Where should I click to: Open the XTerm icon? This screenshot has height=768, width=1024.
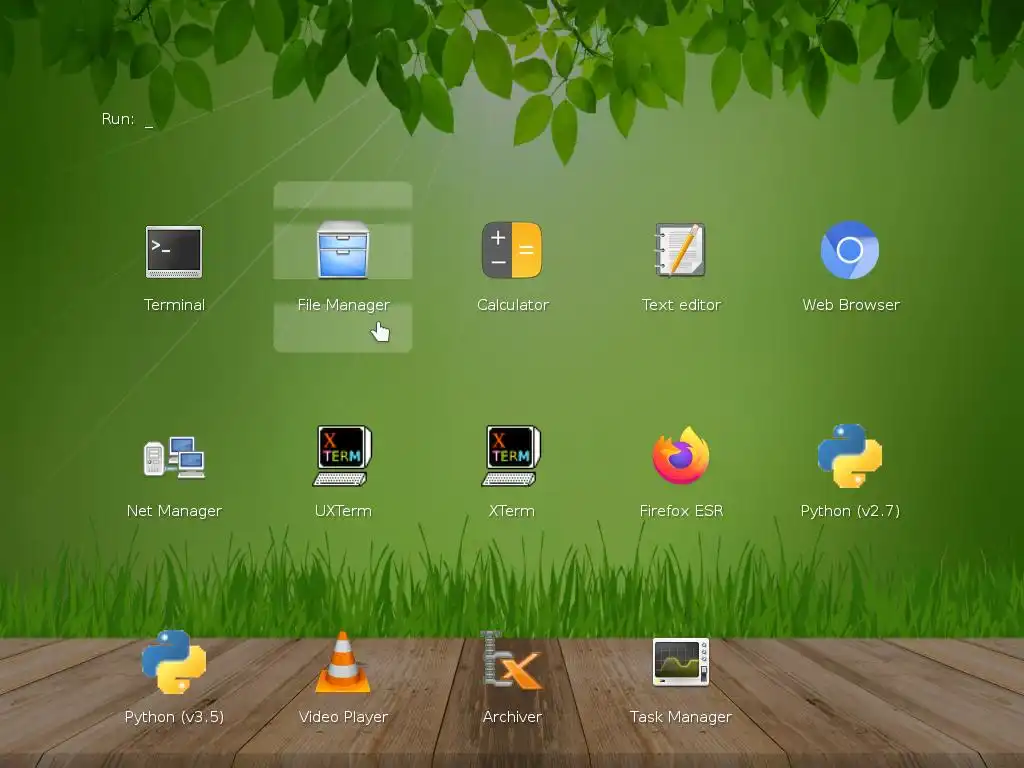click(x=512, y=456)
